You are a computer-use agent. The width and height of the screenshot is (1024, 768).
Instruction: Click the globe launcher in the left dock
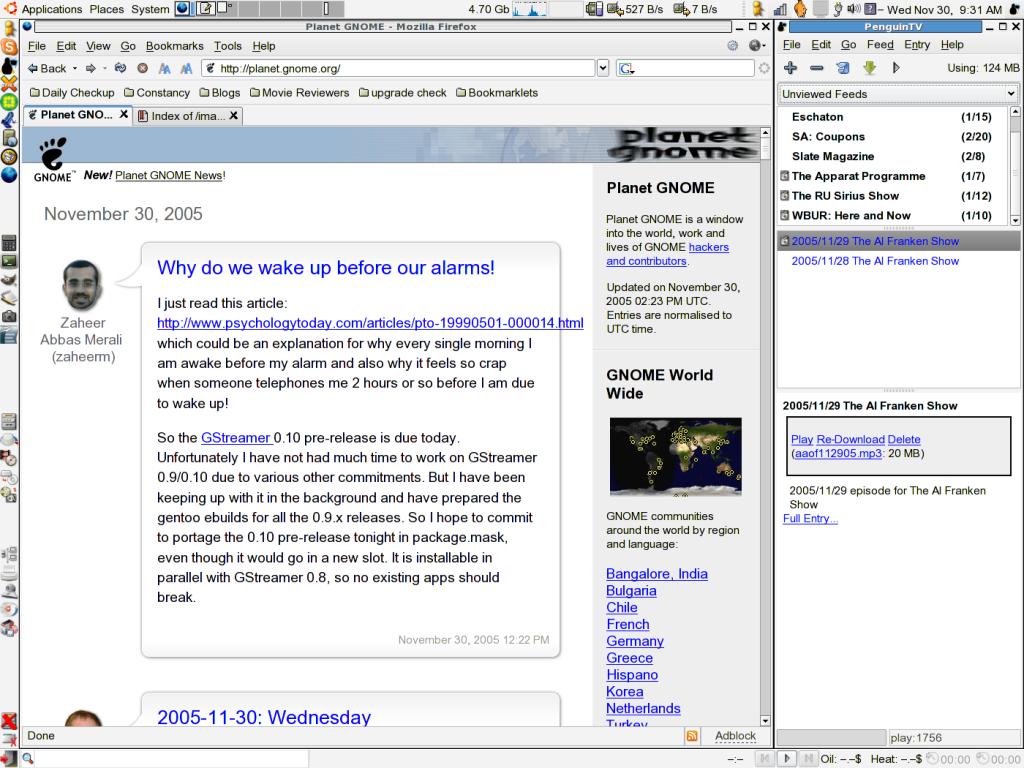tap(9, 174)
